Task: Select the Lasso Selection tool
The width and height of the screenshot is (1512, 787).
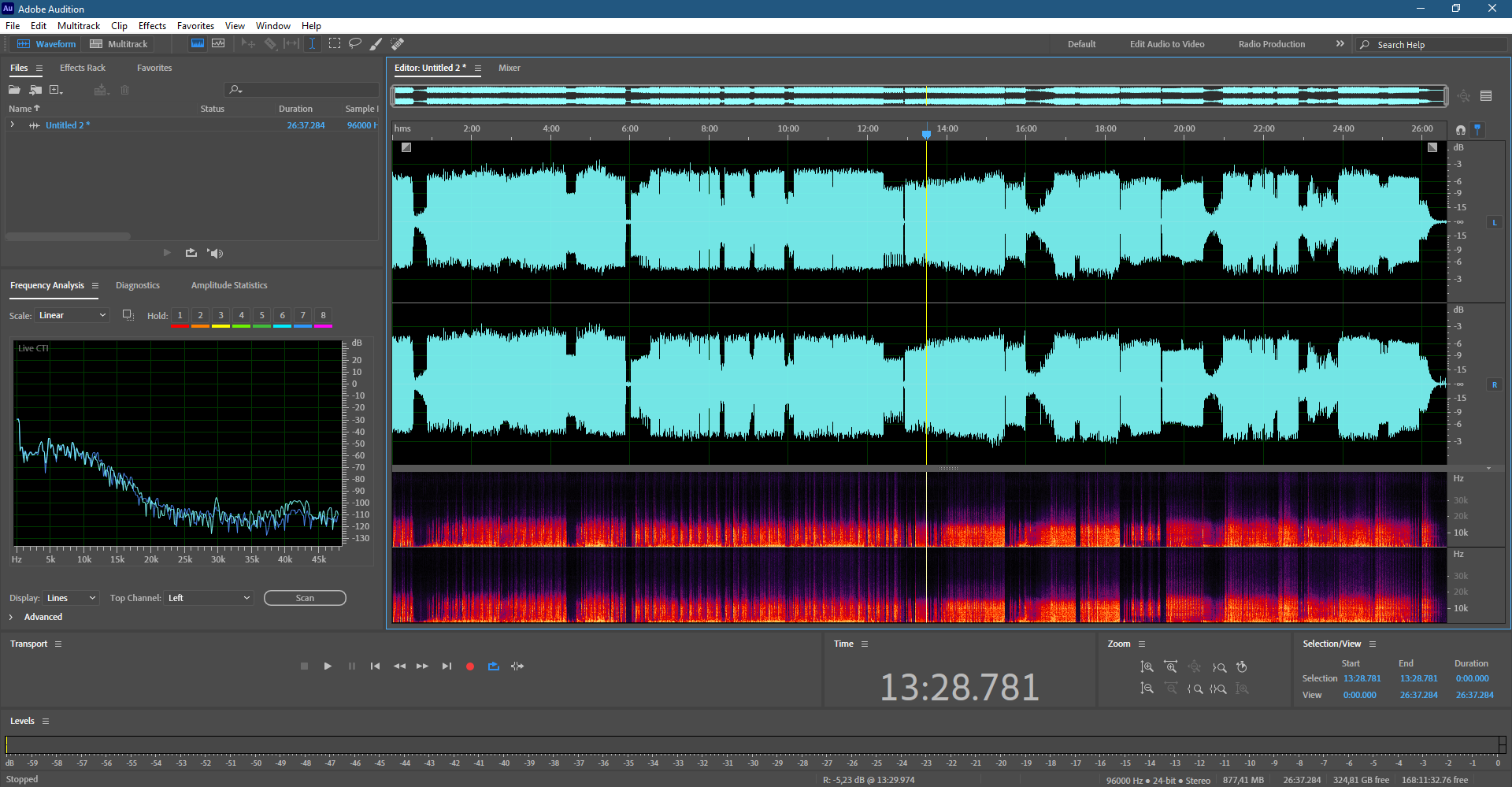Action: tap(355, 44)
